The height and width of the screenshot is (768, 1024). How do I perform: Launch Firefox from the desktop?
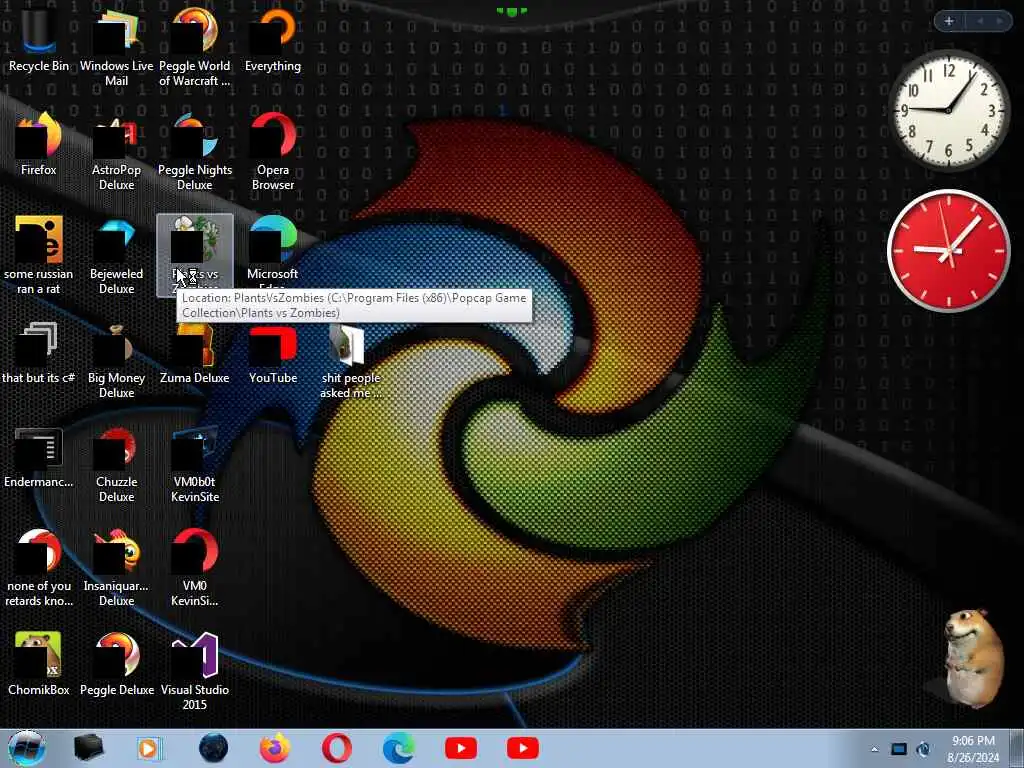[39, 145]
